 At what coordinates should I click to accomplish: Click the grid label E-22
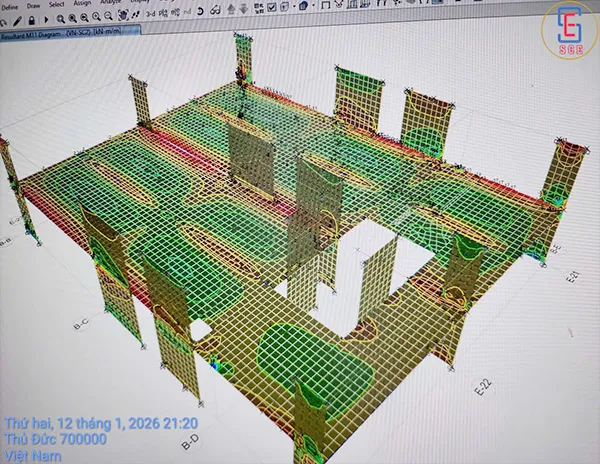[483, 387]
